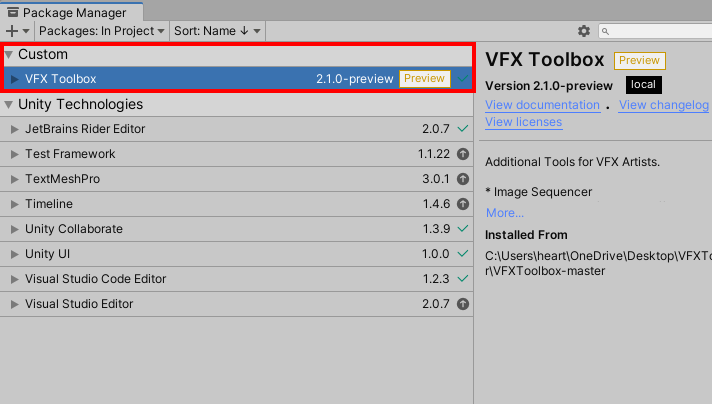This screenshot has height=404, width=712.
Task: Select the Package Manager tab
Action: (x=72, y=12)
